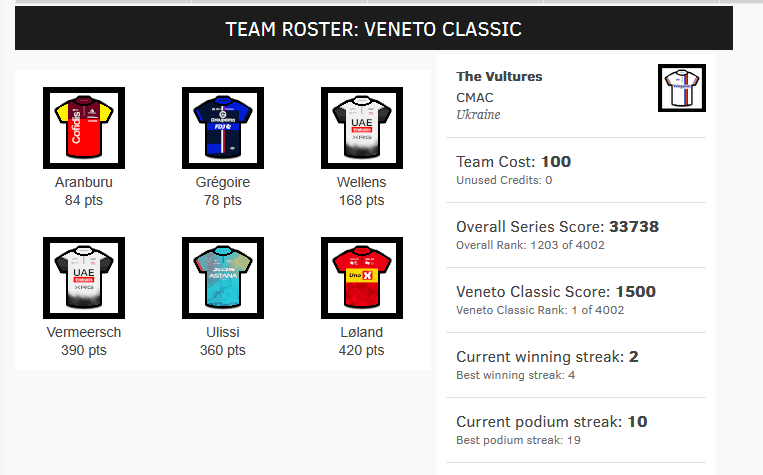Open the Grégoire rider name link
This screenshot has height=475, width=763.
click(x=223, y=183)
